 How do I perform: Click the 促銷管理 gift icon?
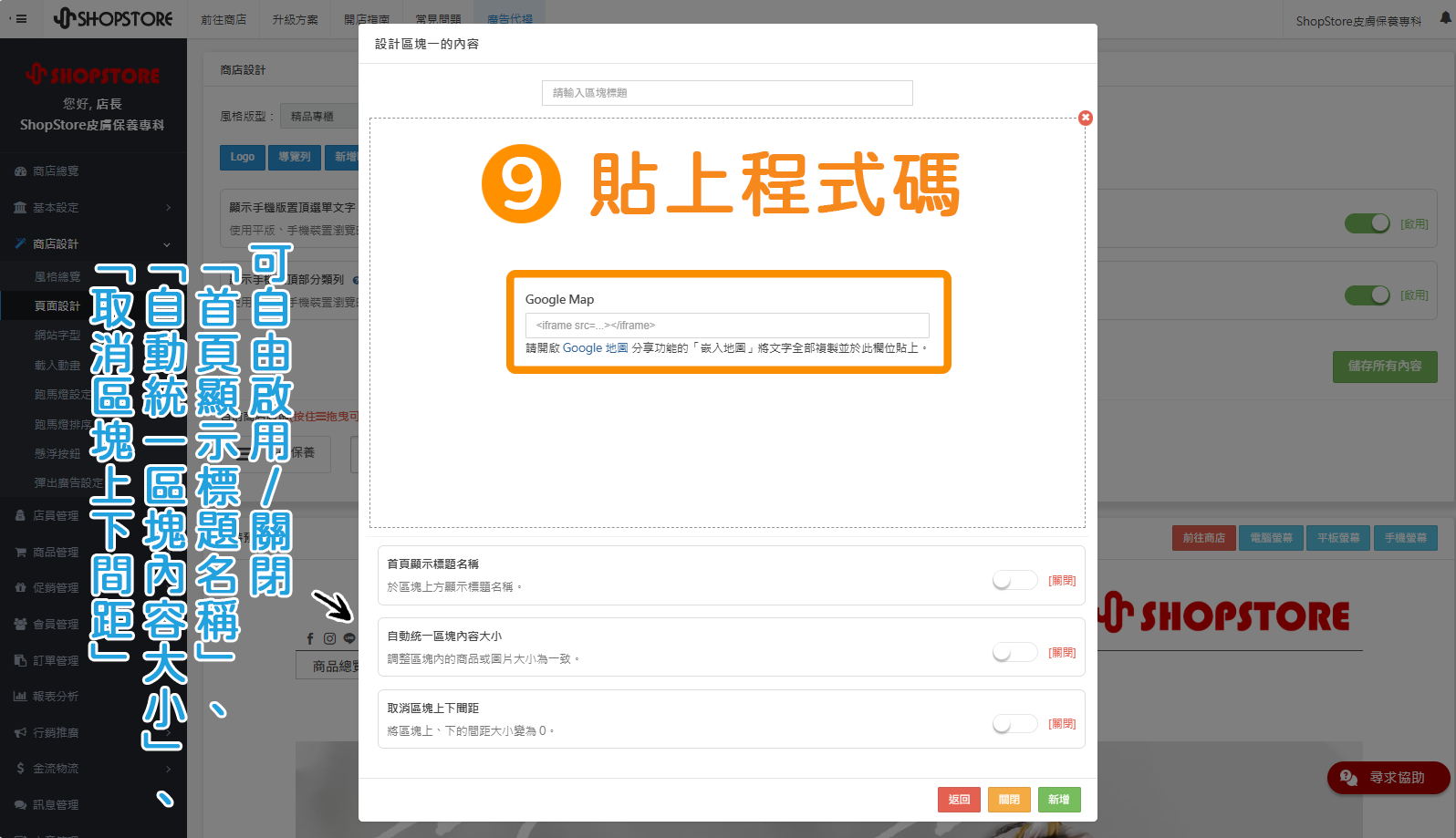[x=20, y=588]
